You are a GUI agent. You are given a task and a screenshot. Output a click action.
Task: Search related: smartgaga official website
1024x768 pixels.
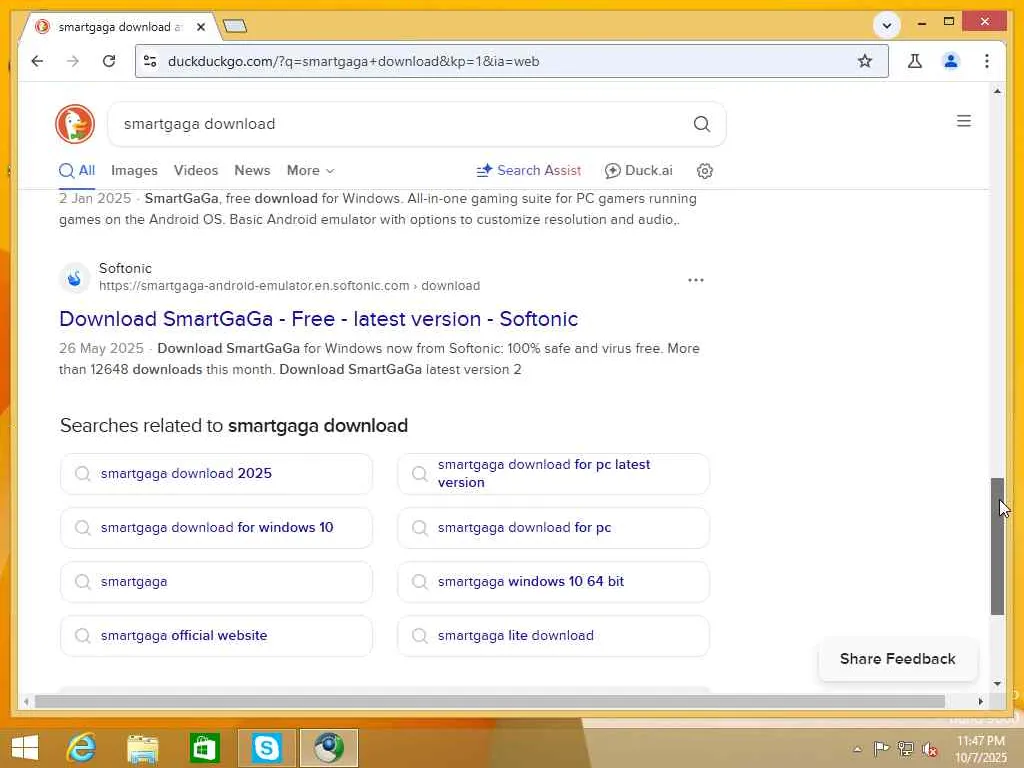(x=216, y=635)
